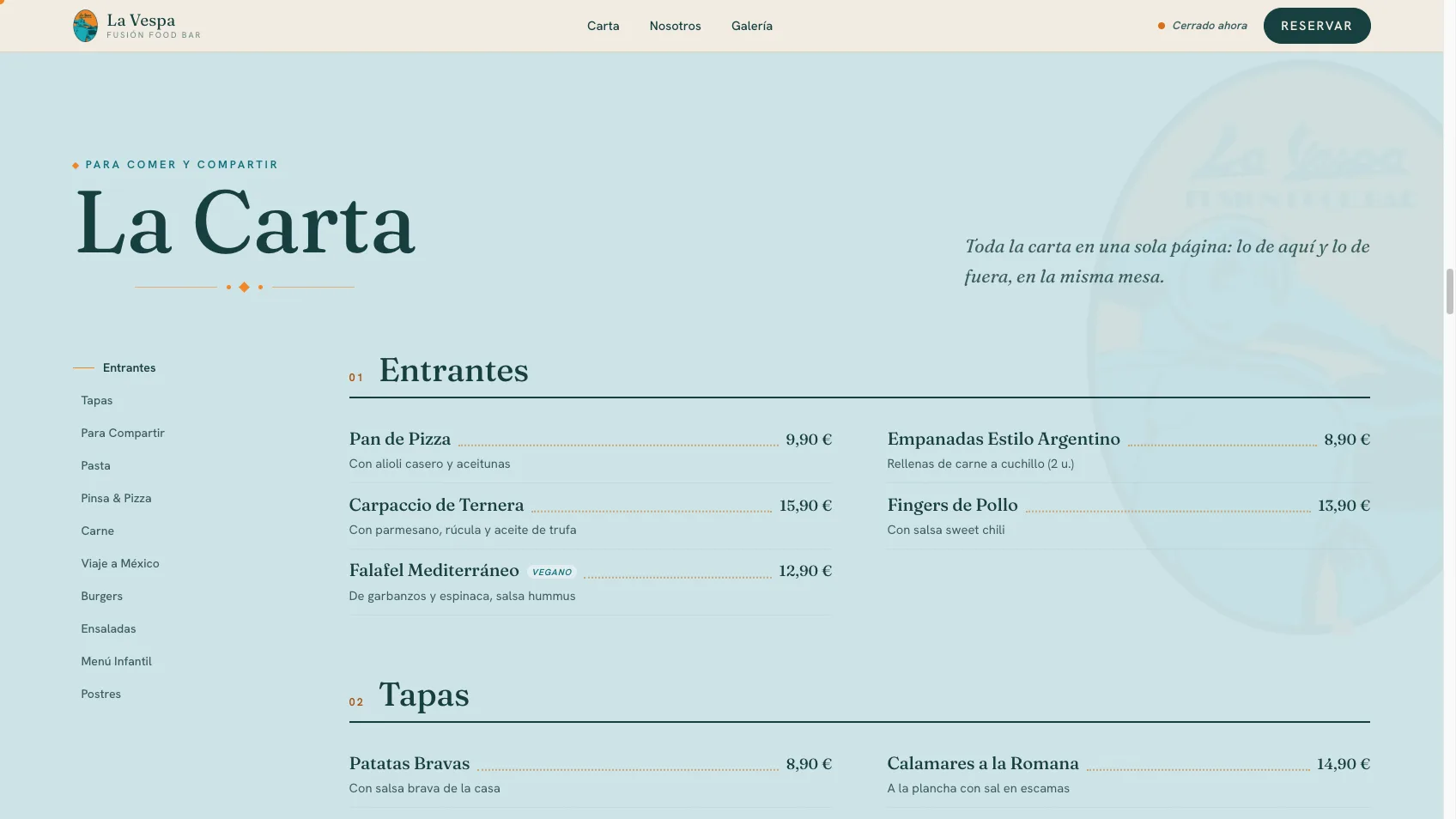1456x819 pixels.
Task: Click the PARA COMER Y COMPARTIR label
Action: coord(181,165)
